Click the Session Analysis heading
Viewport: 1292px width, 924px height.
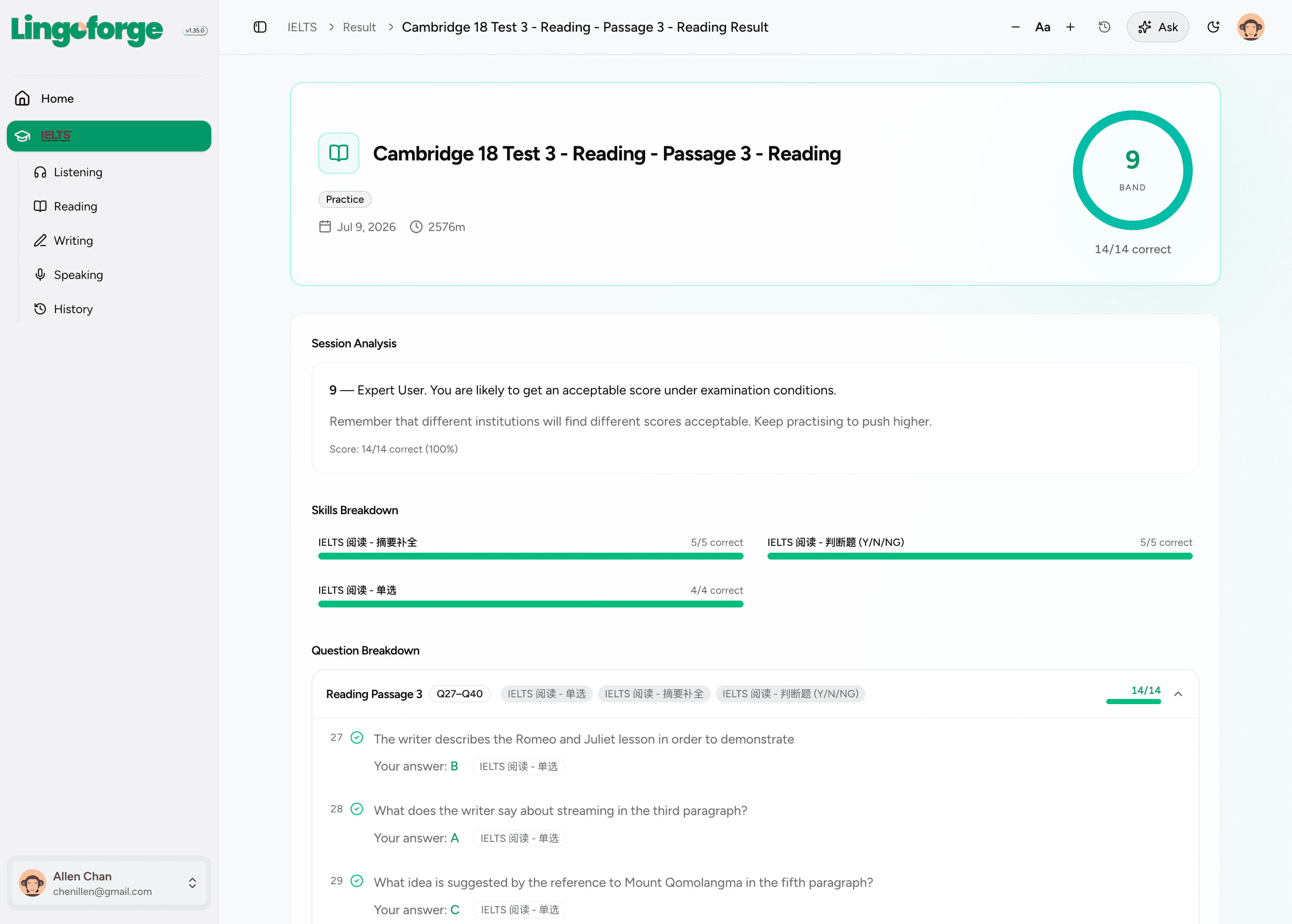pyautogui.click(x=354, y=343)
